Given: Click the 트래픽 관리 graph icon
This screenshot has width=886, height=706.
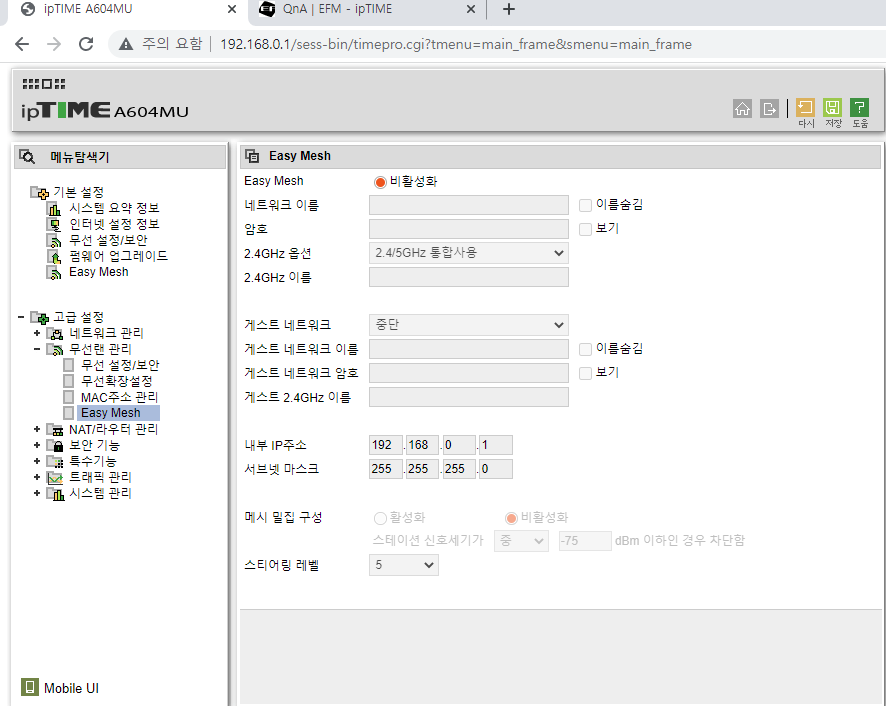Looking at the screenshot, I should coord(55,478).
